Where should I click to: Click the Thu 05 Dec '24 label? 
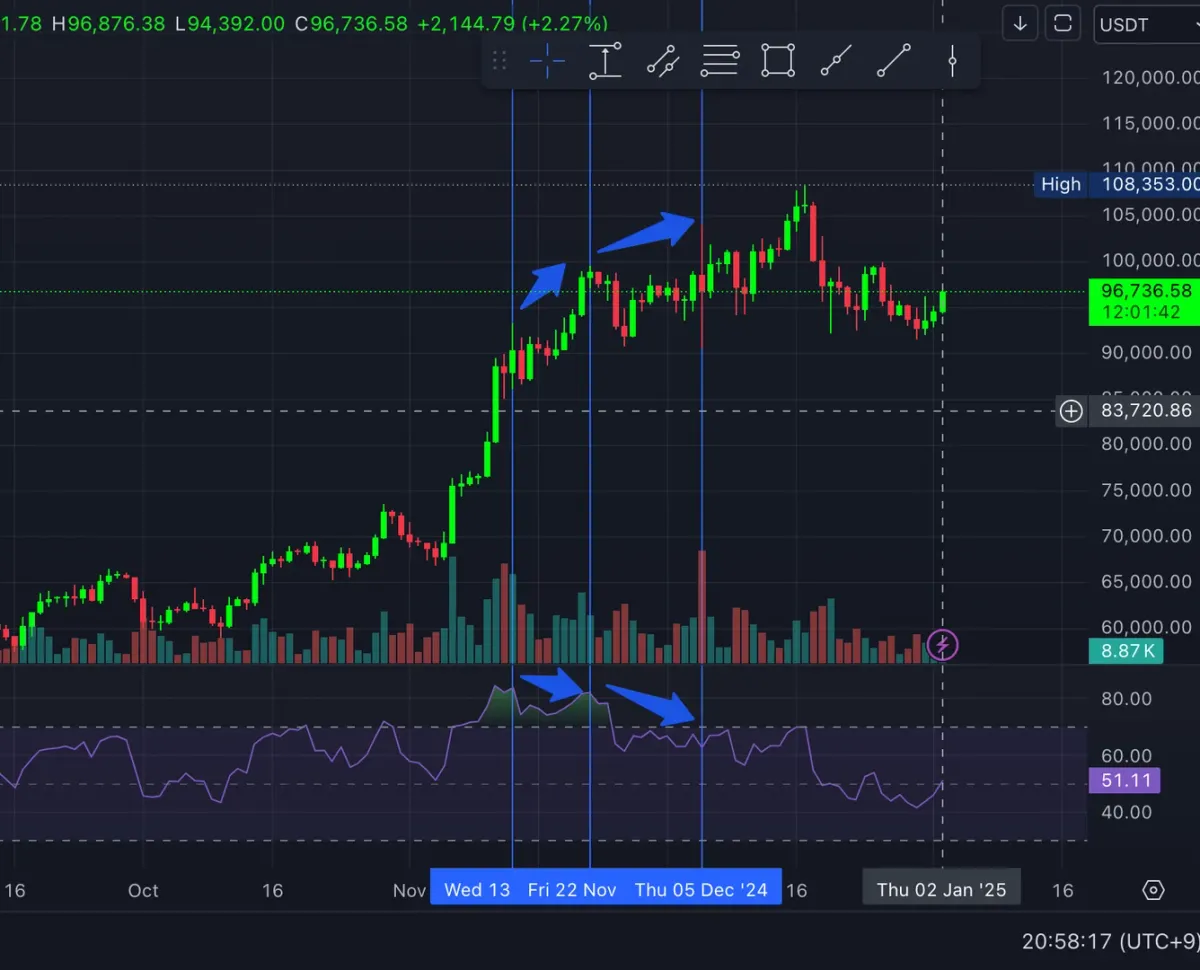click(x=701, y=890)
